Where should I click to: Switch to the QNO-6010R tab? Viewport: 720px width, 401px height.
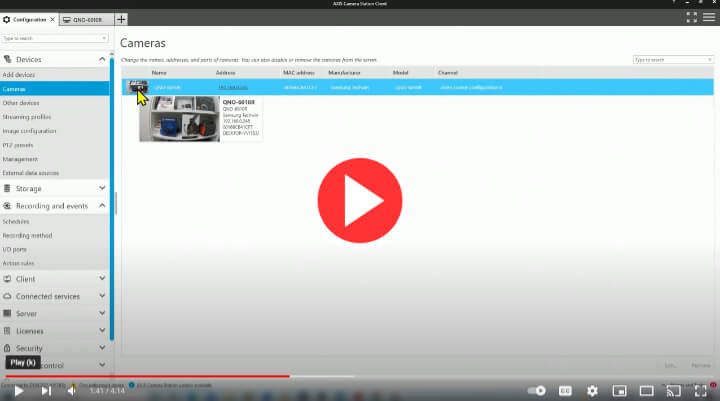point(86,19)
